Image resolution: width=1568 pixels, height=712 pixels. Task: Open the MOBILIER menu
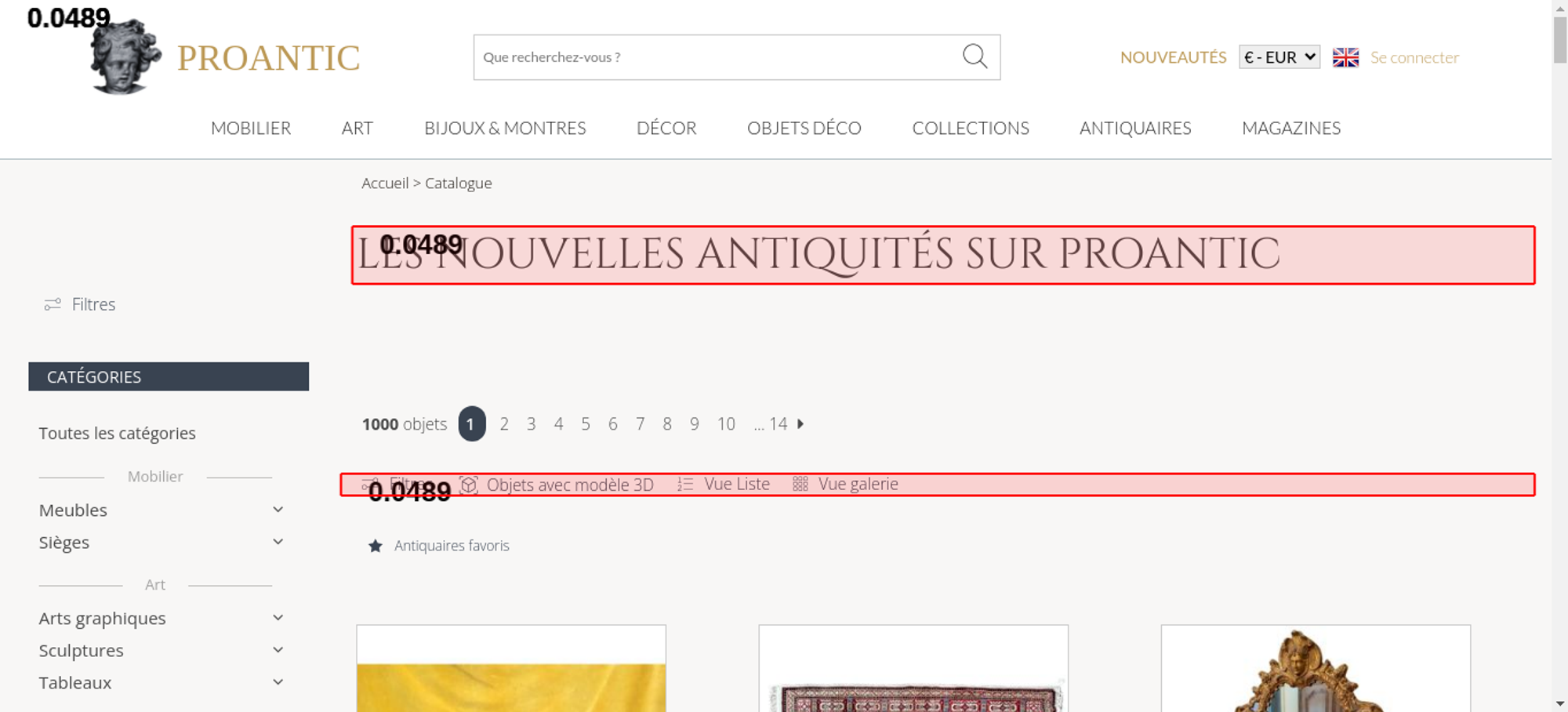coord(251,128)
